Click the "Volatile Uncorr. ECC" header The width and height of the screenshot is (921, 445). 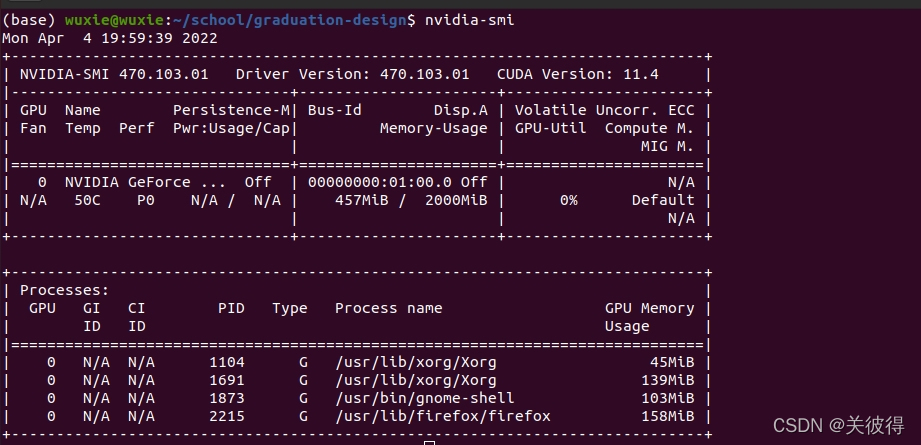coord(604,110)
